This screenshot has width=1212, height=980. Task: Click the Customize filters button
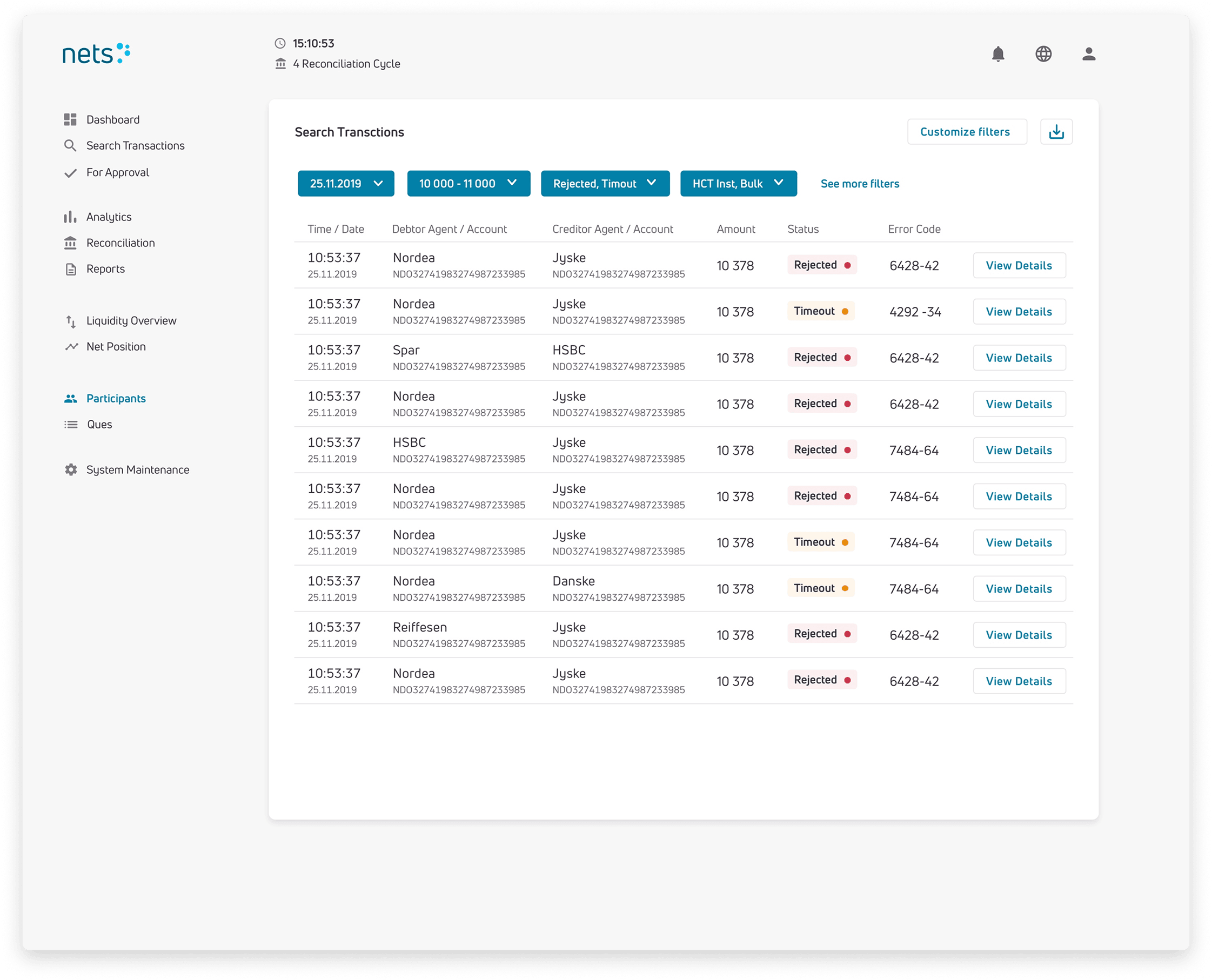967,131
